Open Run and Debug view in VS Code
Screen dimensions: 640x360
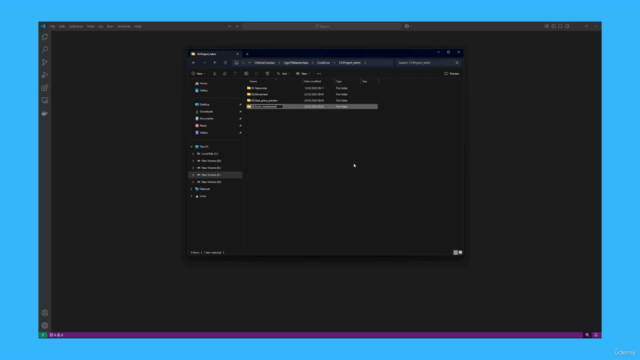(45, 75)
